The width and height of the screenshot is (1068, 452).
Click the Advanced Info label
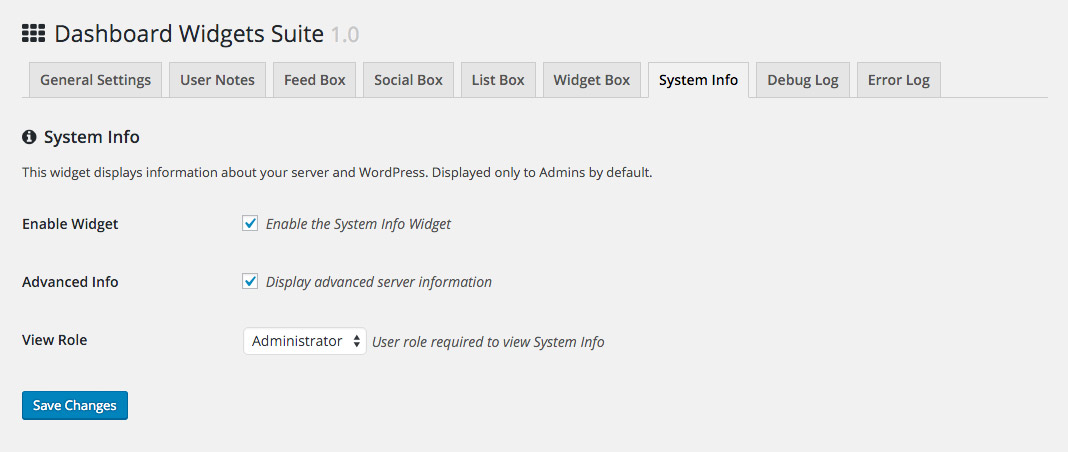coord(70,282)
